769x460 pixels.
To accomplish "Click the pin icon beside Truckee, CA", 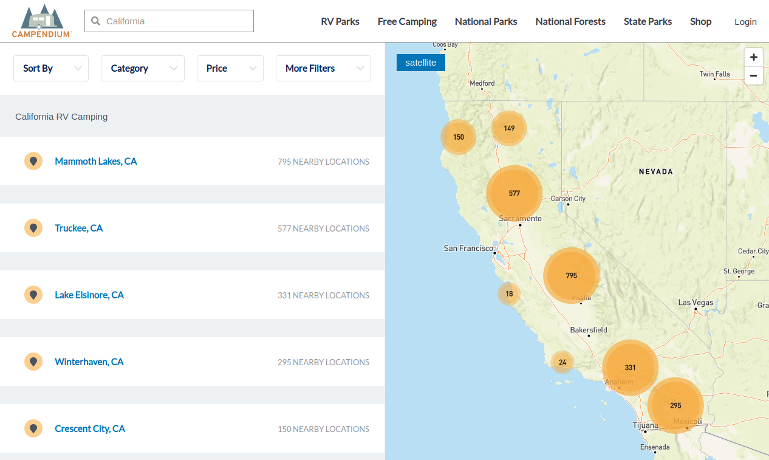I will click(33, 228).
